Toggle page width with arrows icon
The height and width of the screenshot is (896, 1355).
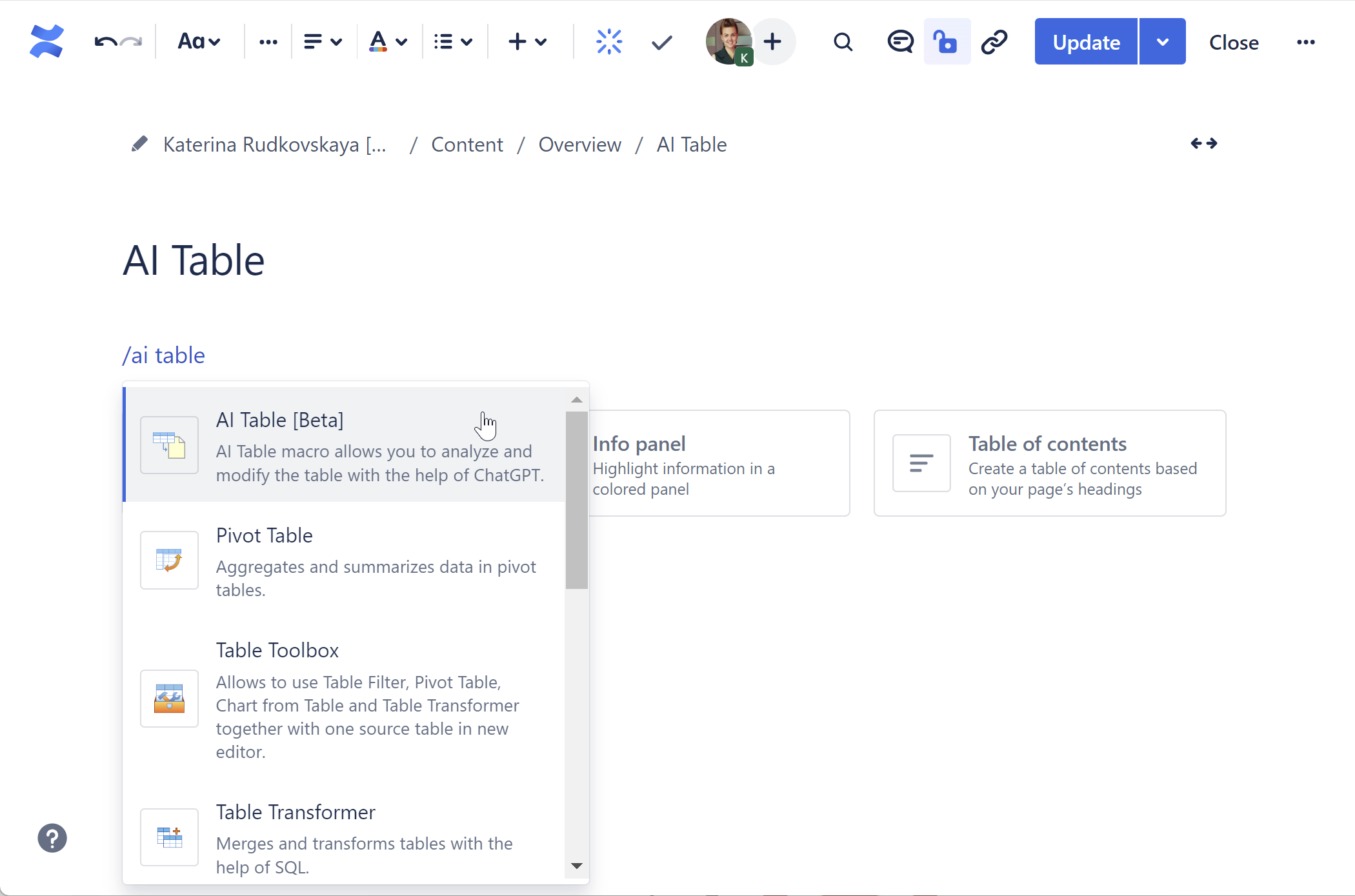pyautogui.click(x=1203, y=143)
